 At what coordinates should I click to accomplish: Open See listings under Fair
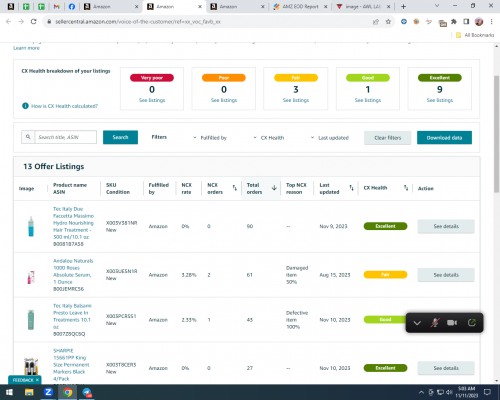click(x=296, y=100)
